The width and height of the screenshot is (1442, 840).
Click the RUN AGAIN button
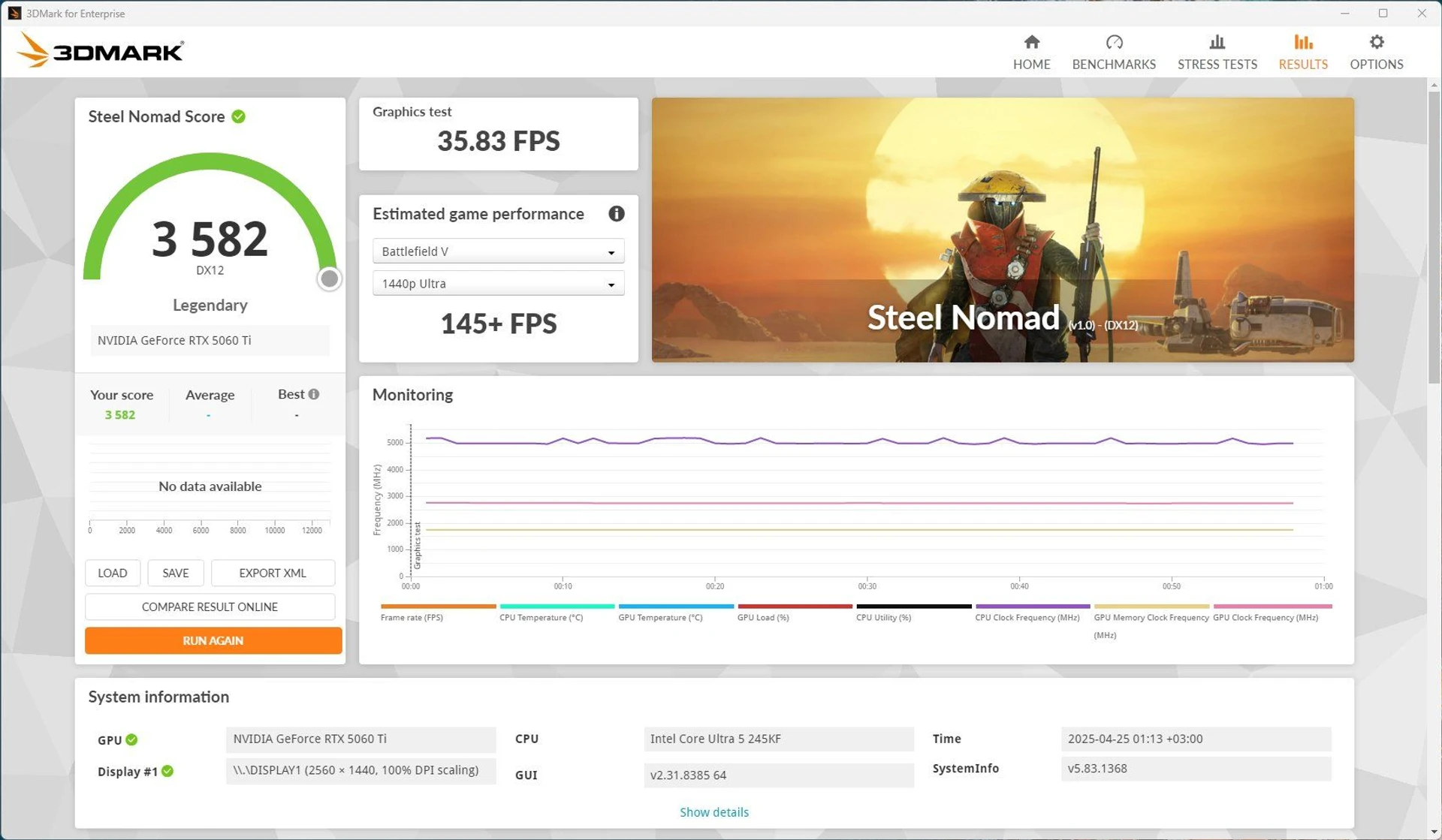click(x=213, y=640)
